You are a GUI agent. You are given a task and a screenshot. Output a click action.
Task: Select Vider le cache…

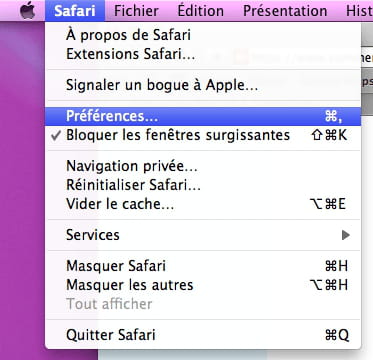point(203,204)
